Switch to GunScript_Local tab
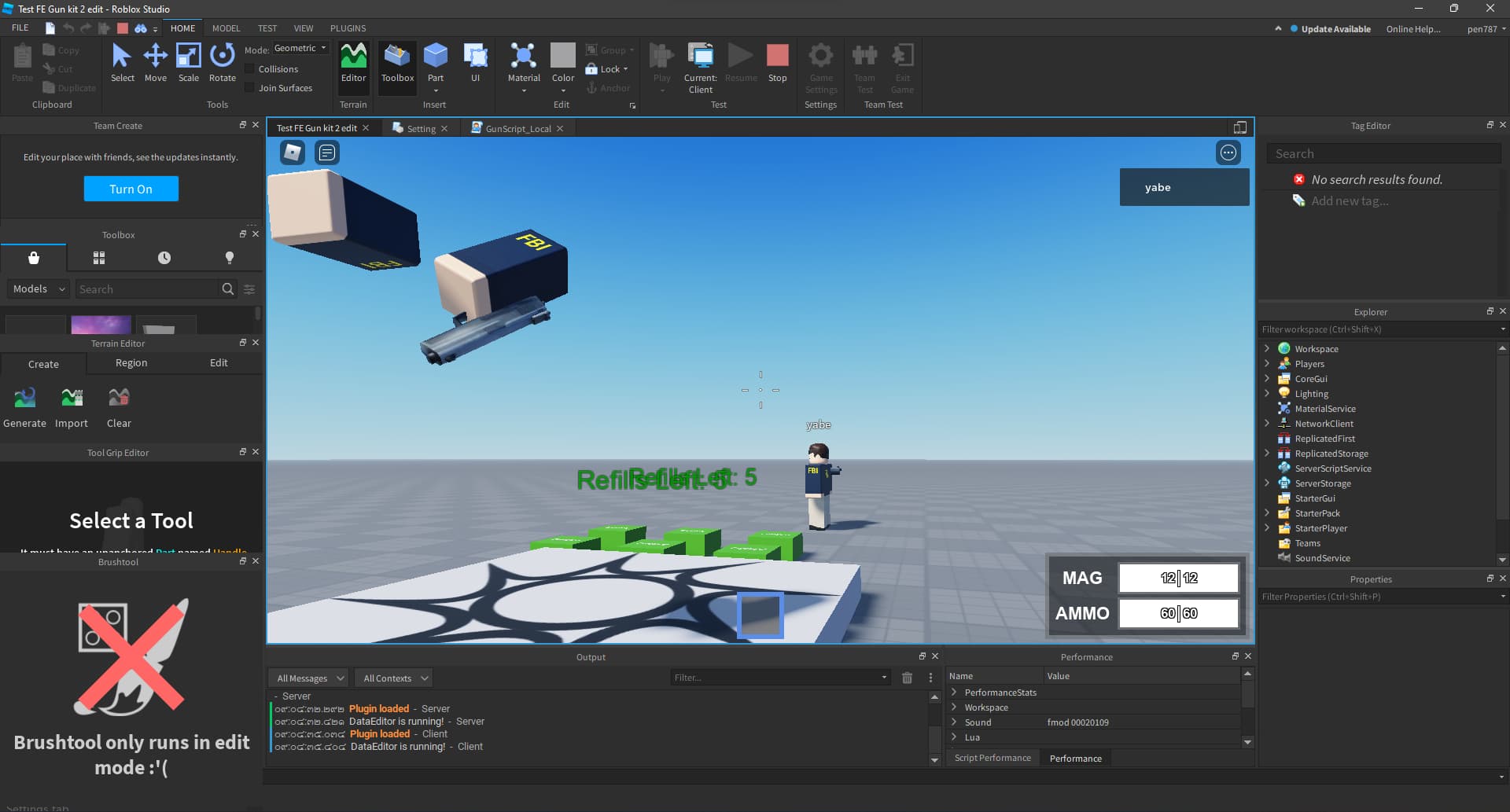The image size is (1510, 812). pyautogui.click(x=517, y=129)
